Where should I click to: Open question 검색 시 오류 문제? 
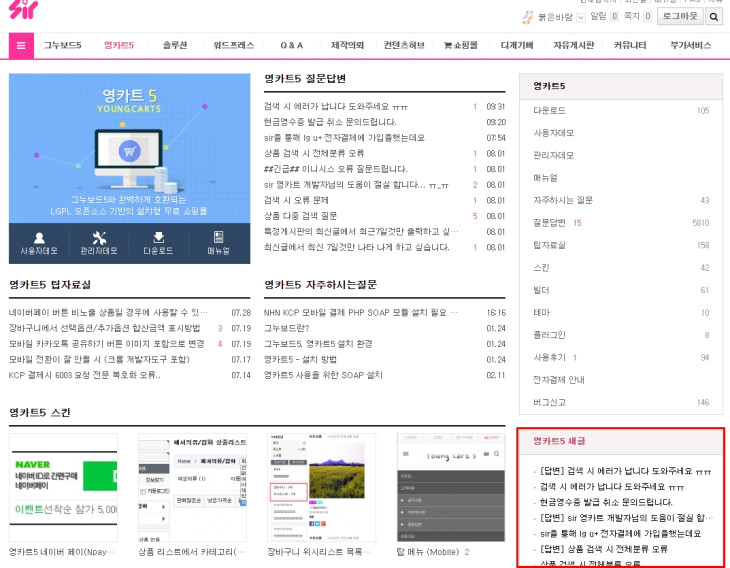pyautogui.click(x=296, y=200)
